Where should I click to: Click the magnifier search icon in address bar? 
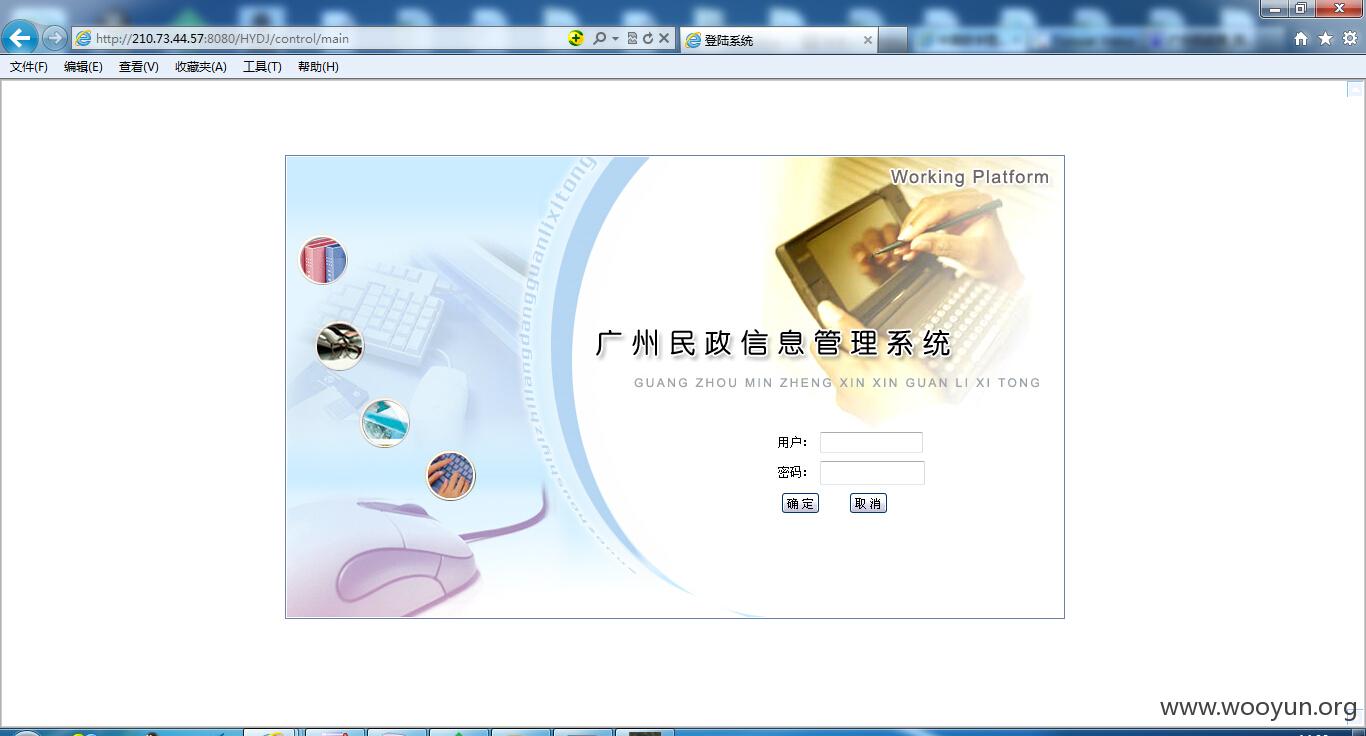(x=599, y=38)
